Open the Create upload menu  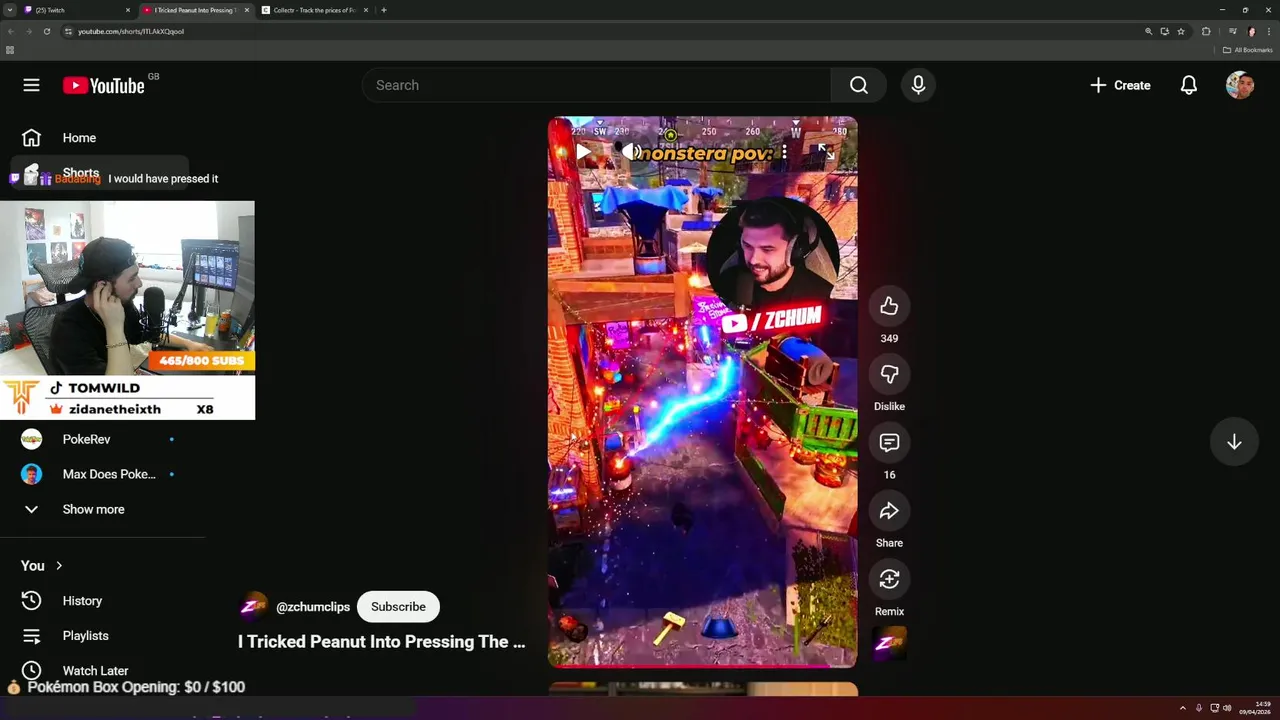coord(1120,85)
